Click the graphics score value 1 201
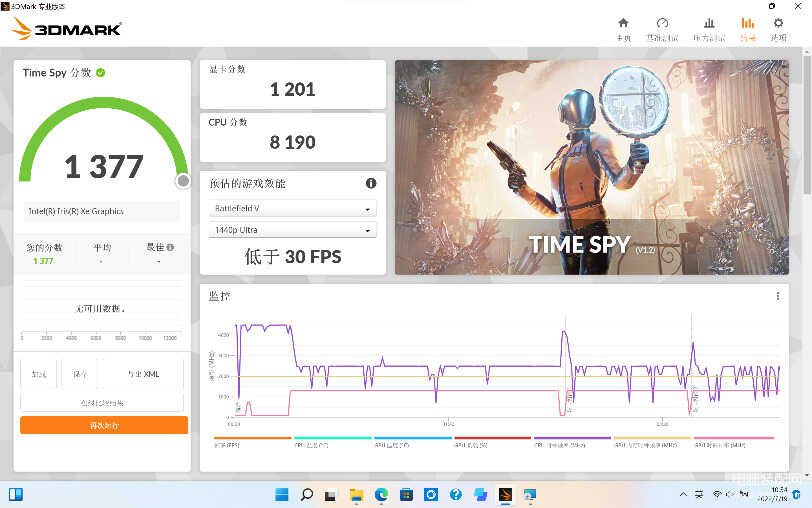The height and width of the screenshot is (508, 812). coord(293,90)
